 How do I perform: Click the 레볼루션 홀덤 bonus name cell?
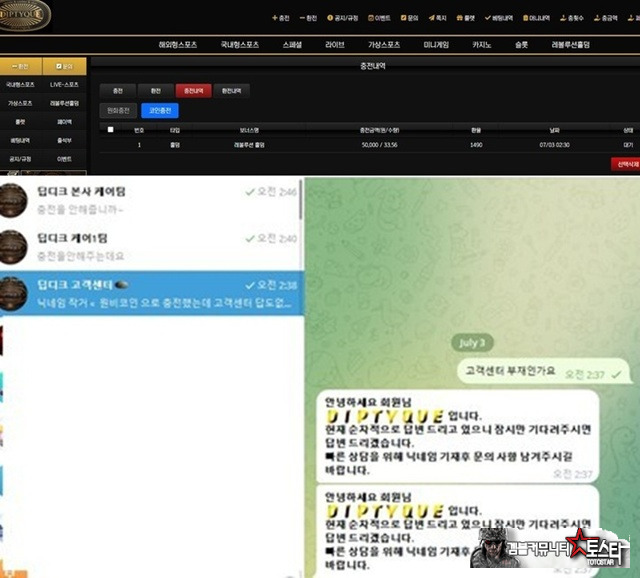point(249,145)
